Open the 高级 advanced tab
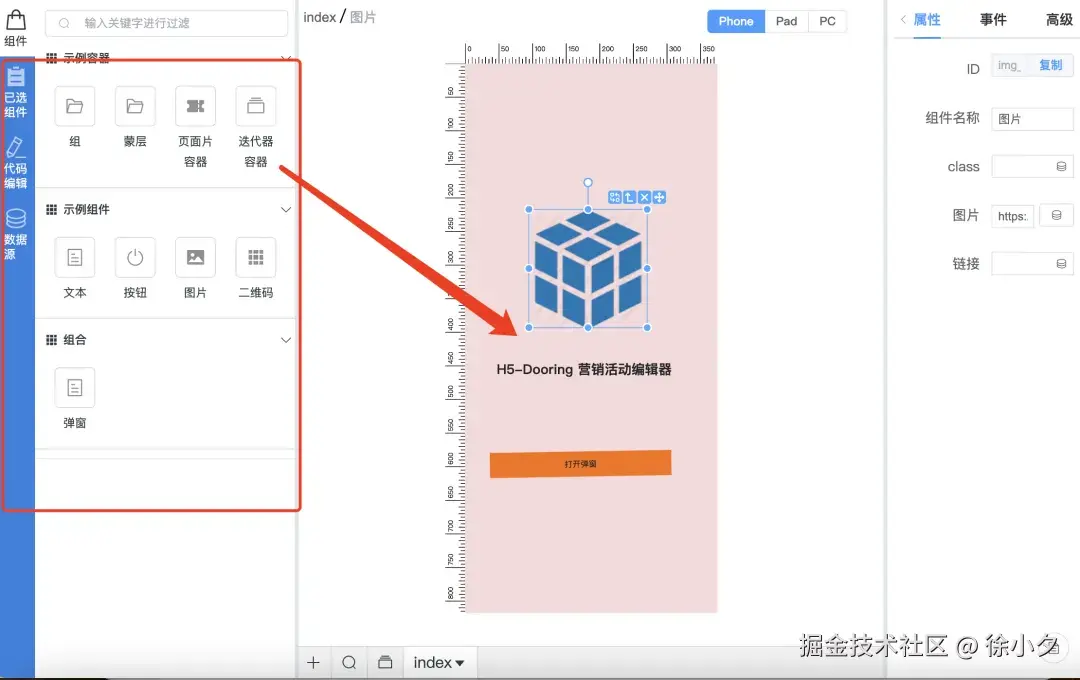Viewport: 1080px width, 680px height. [1059, 20]
